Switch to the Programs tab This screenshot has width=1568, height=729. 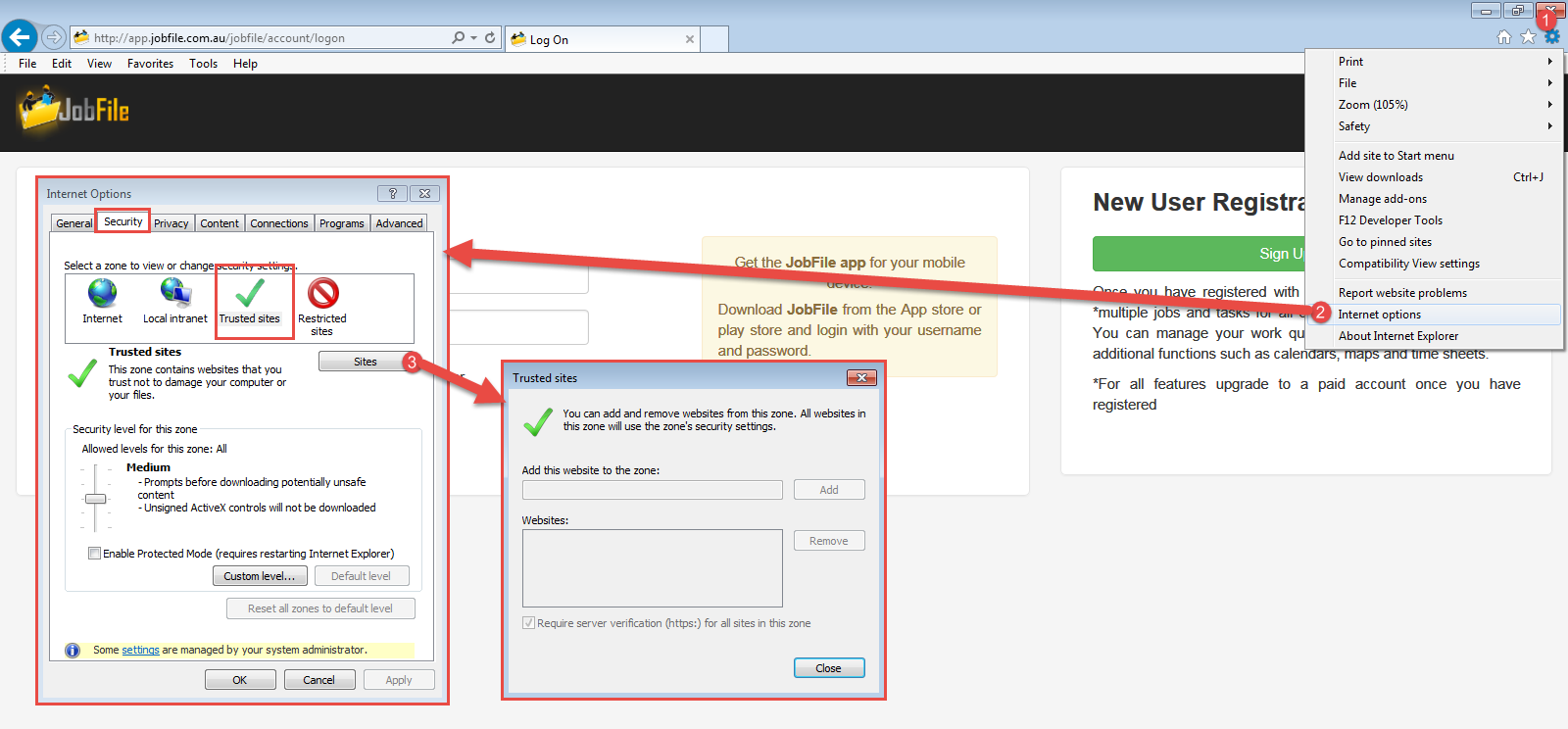(342, 223)
